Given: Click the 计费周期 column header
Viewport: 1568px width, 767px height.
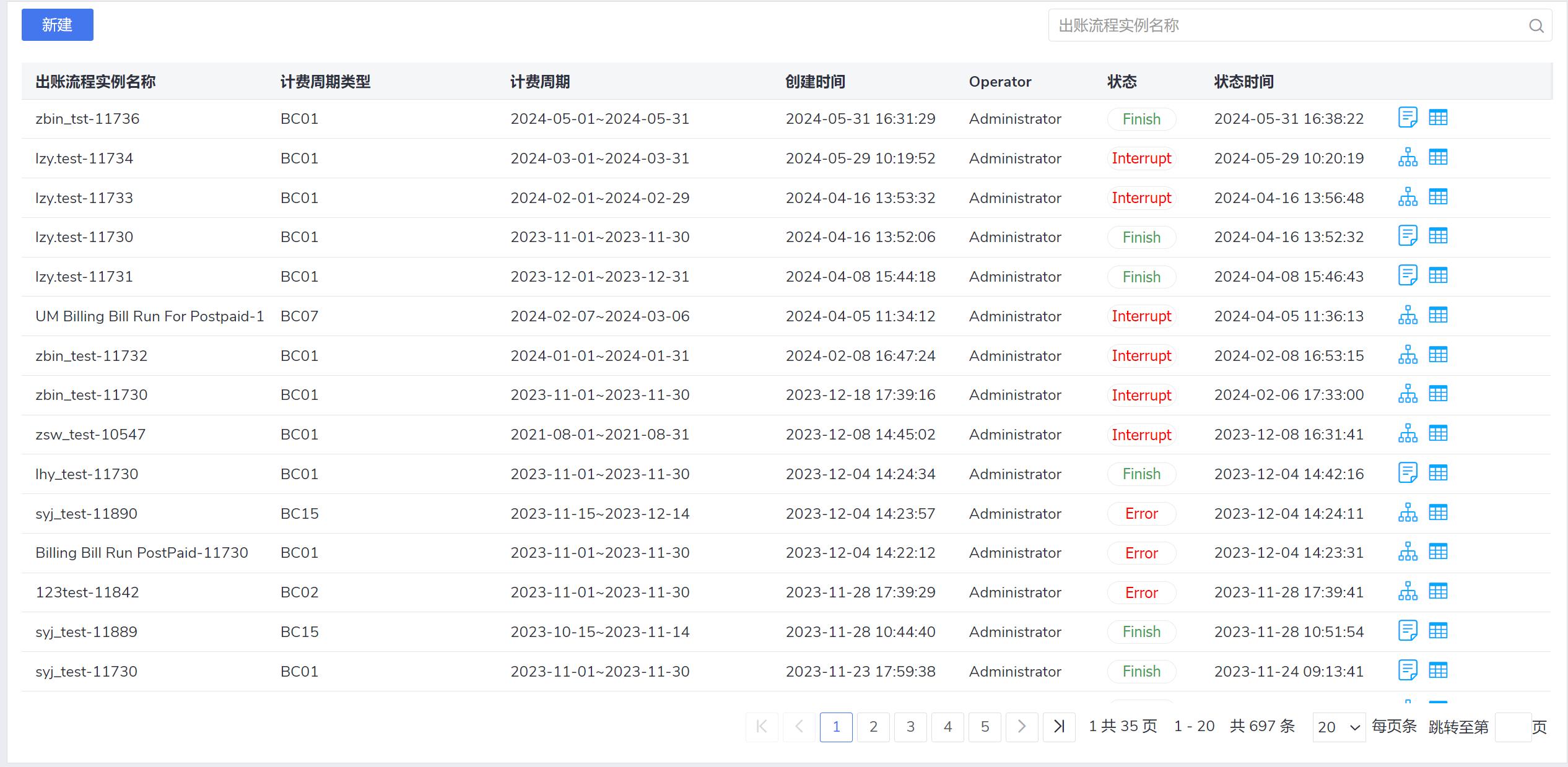Looking at the screenshot, I should [540, 82].
